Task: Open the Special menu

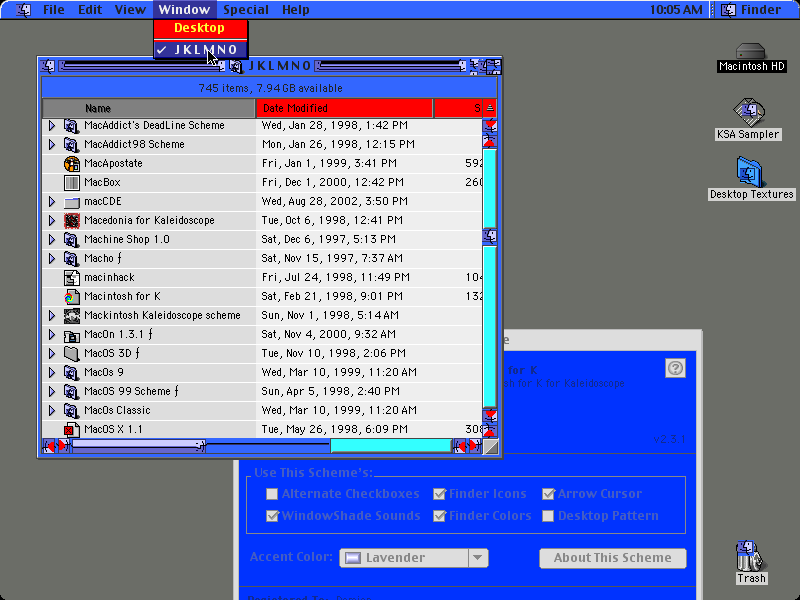Action: pos(246,10)
